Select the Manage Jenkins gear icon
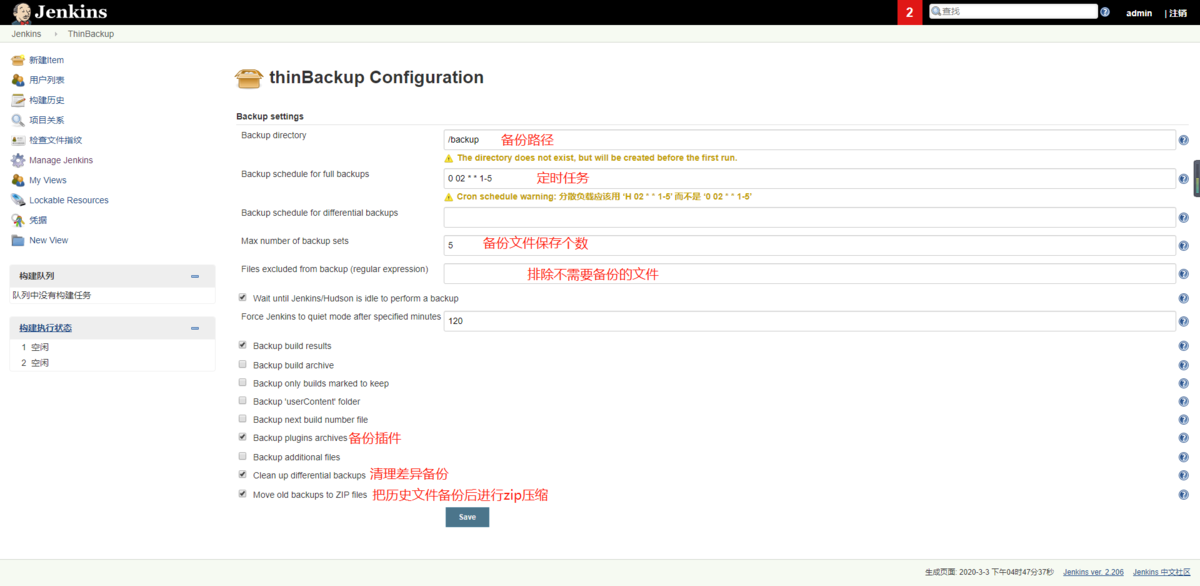Viewport: 1200px width, 586px height. point(18,160)
